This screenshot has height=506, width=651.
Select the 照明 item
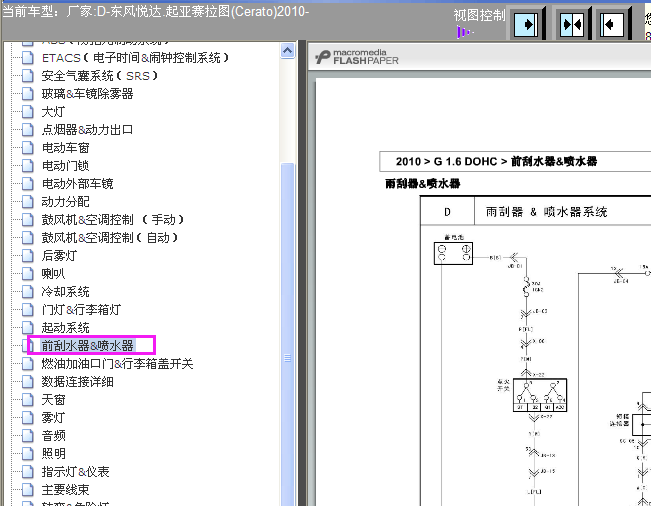[53, 454]
